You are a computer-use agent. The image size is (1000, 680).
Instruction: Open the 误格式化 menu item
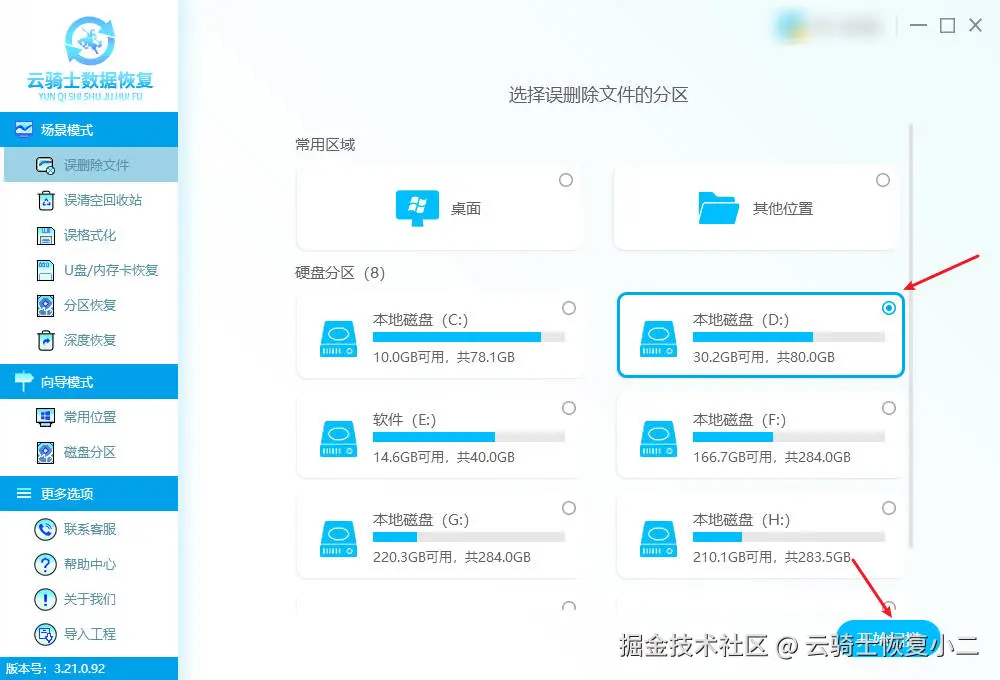click(89, 235)
